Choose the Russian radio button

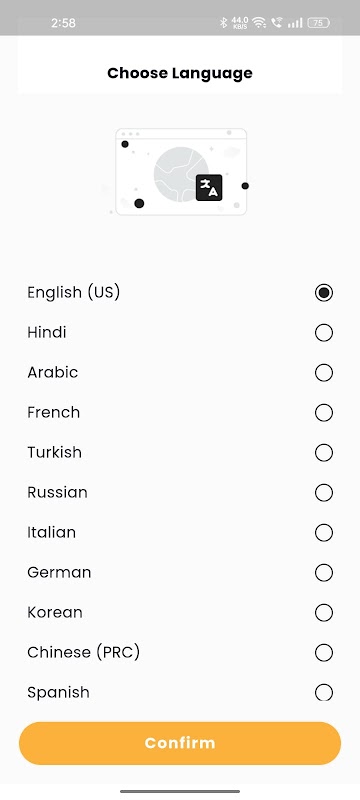324,493
